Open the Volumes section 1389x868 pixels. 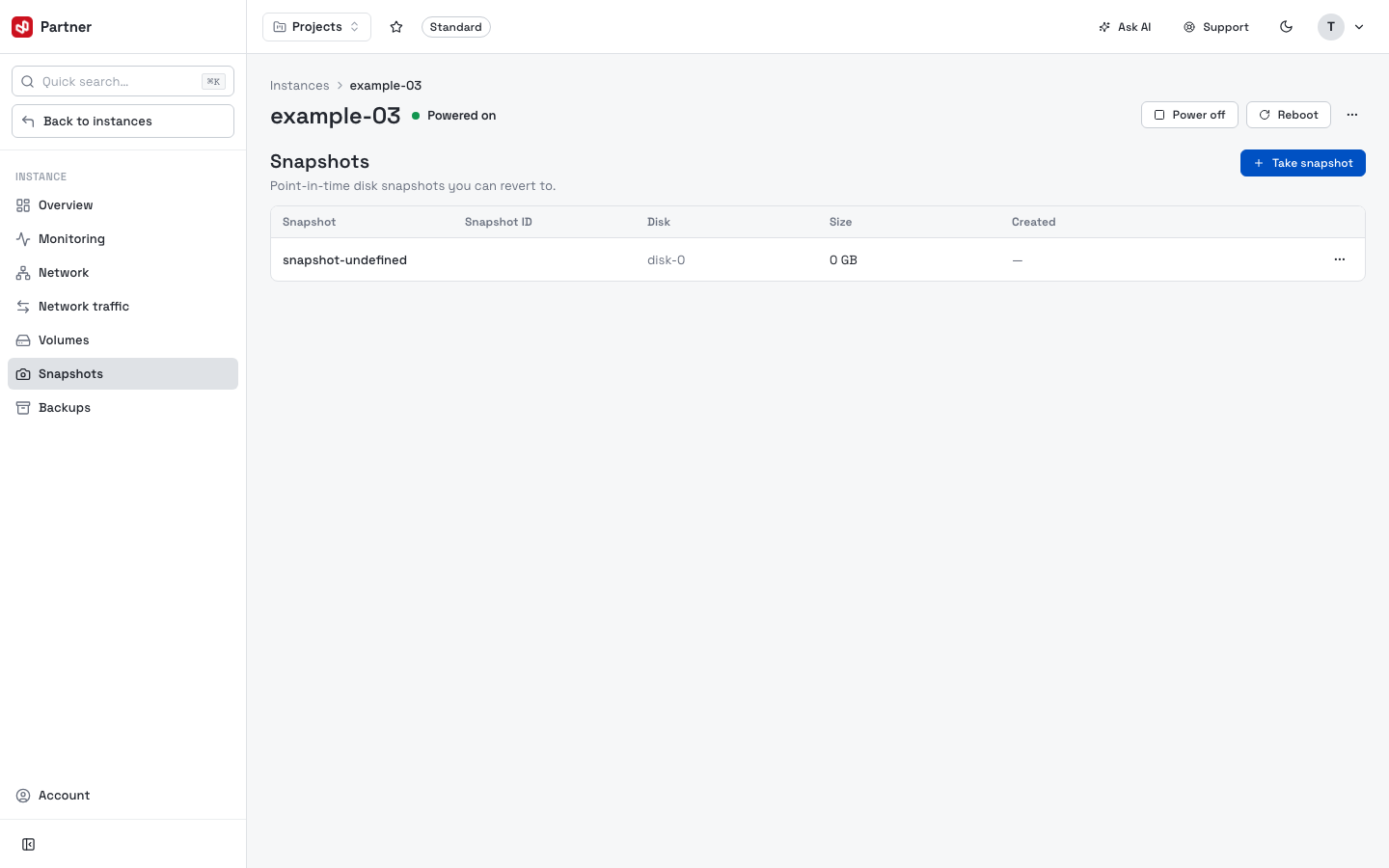pyautogui.click(x=123, y=340)
